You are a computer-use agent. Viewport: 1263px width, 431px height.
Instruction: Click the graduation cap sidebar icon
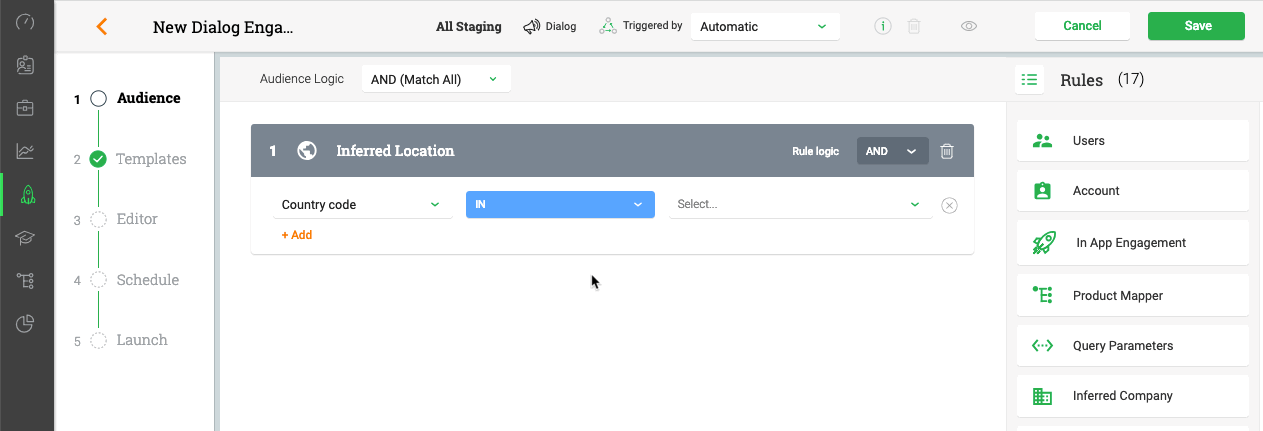pos(27,238)
